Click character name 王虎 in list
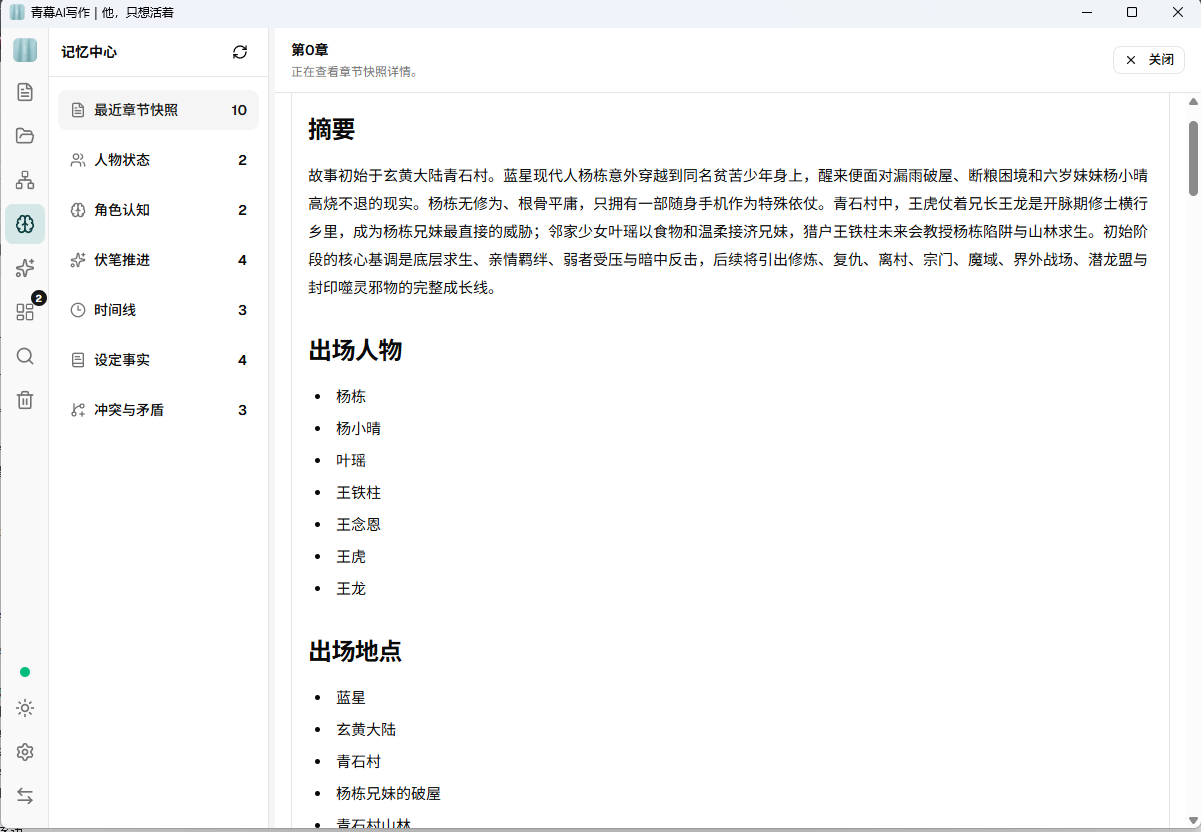The width and height of the screenshot is (1201, 832). click(351, 557)
